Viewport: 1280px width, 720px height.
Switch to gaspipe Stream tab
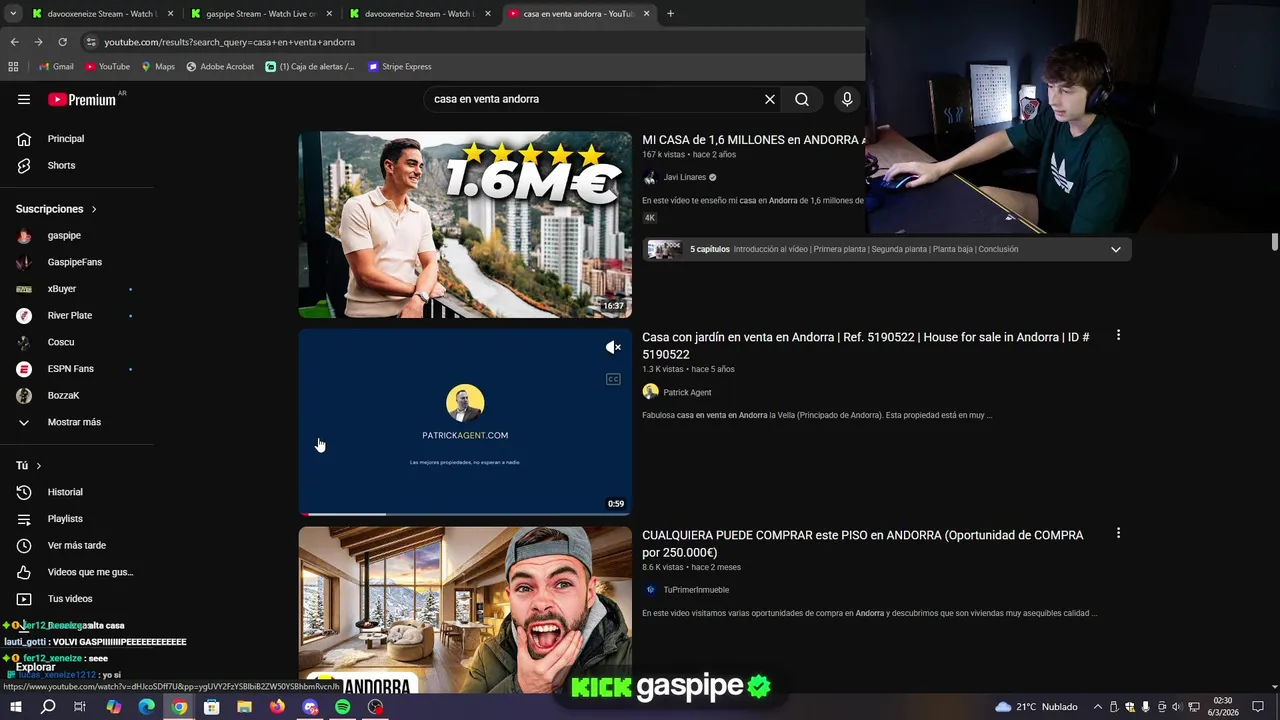pyautogui.click(x=260, y=14)
